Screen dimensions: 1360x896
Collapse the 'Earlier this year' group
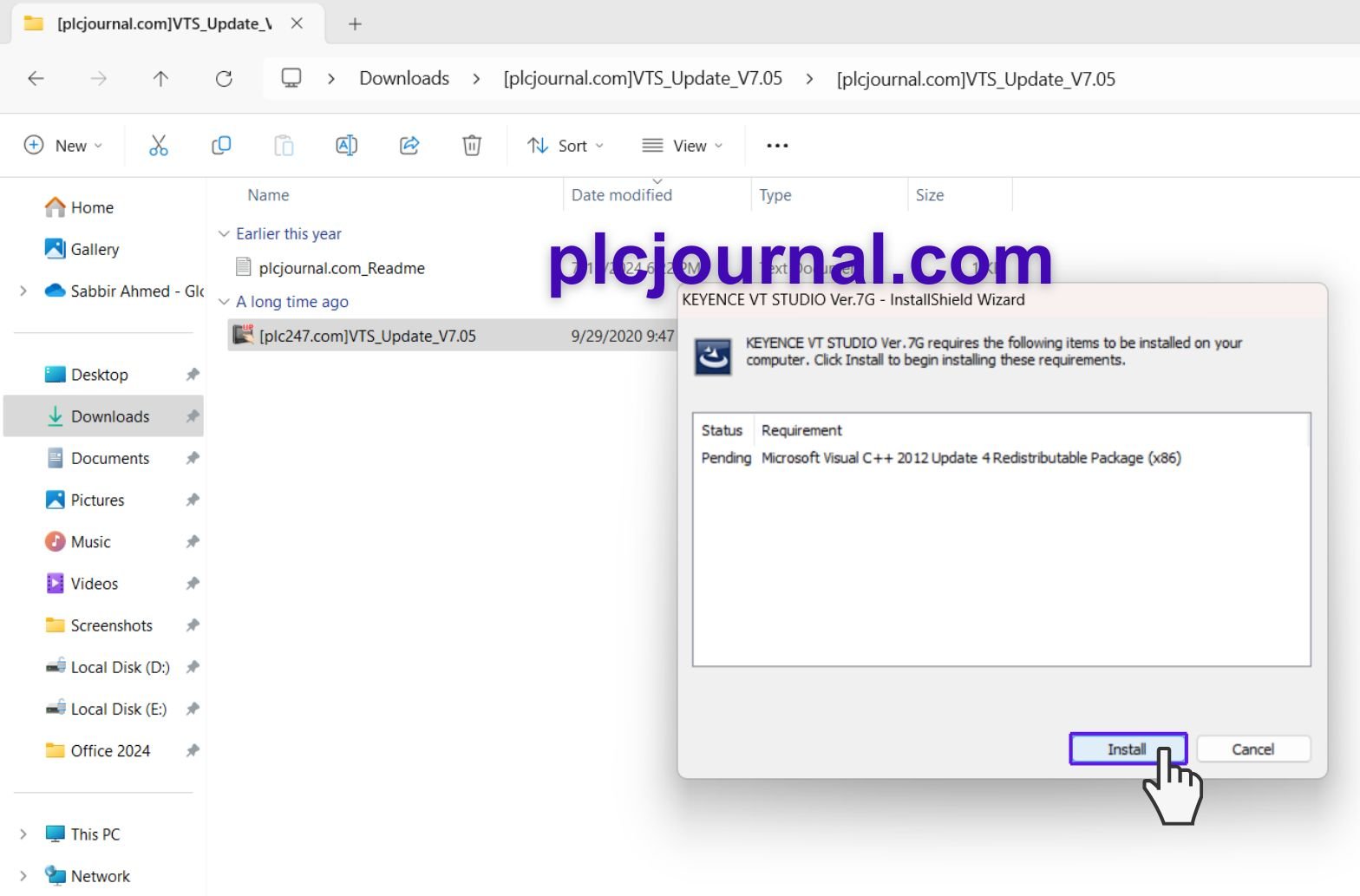tap(224, 234)
